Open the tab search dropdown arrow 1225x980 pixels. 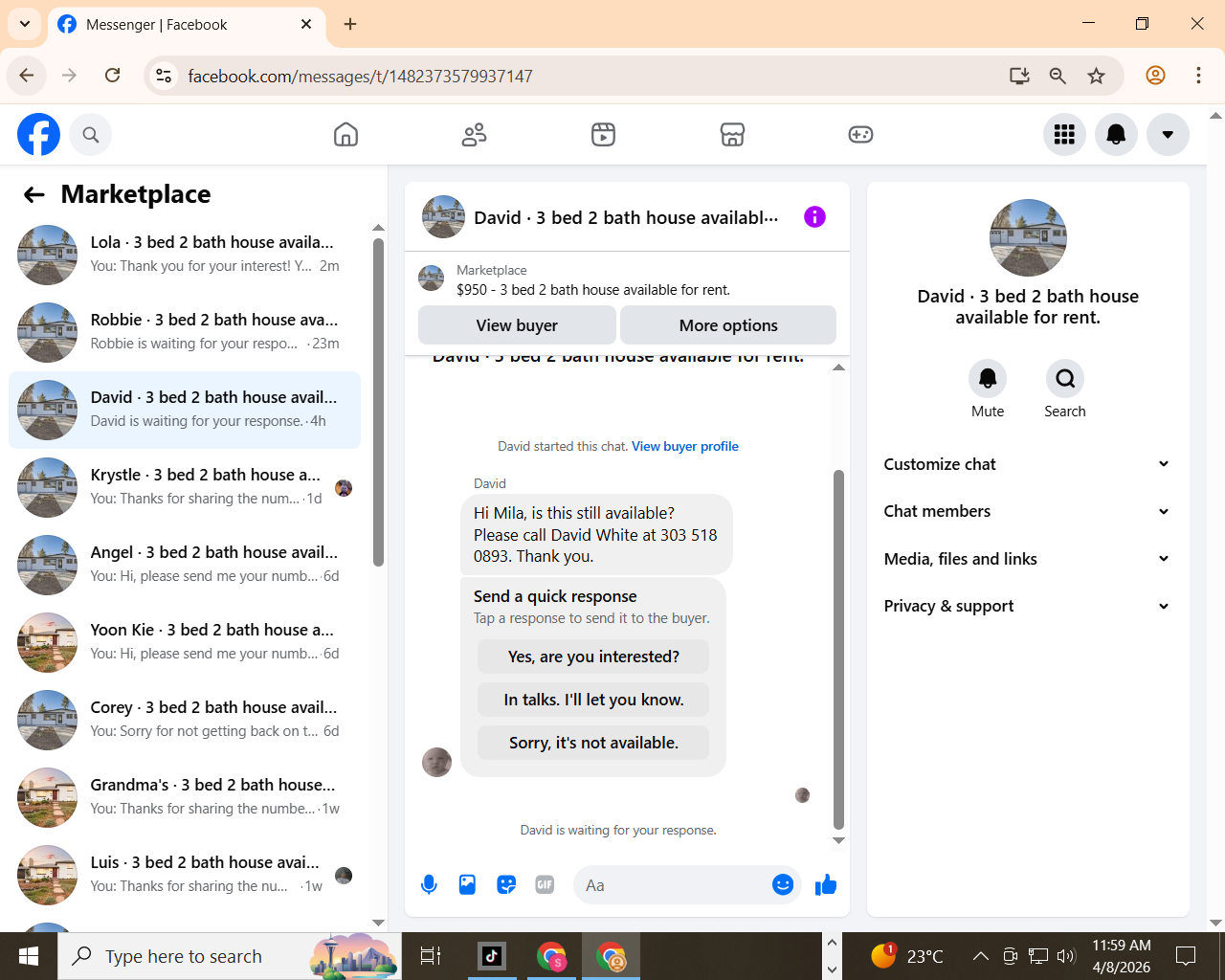(x=25, y=24)
